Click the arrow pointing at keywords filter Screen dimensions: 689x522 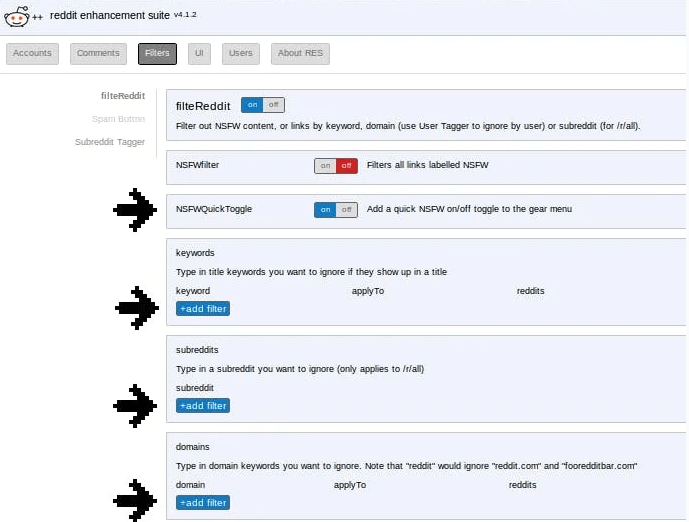click(x=133, y=308)
